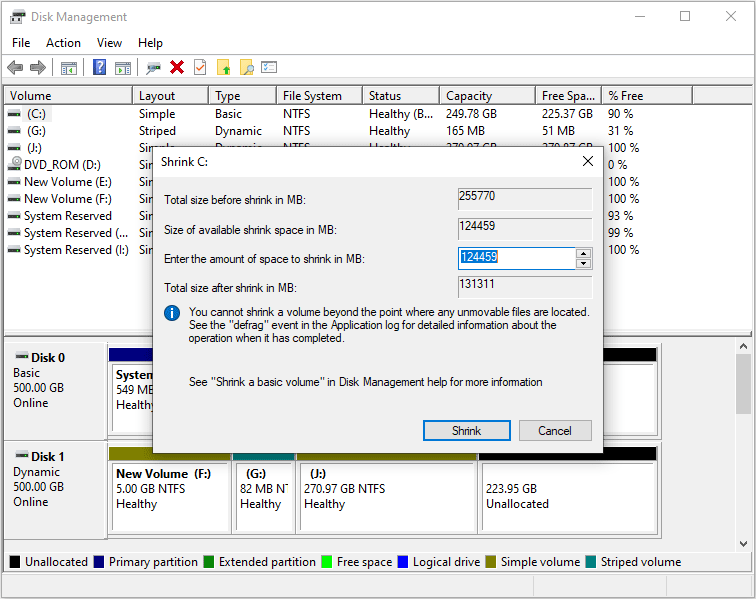Open the Action menu
This screenshot has height=599, width=756.
[x=63, y=43]
